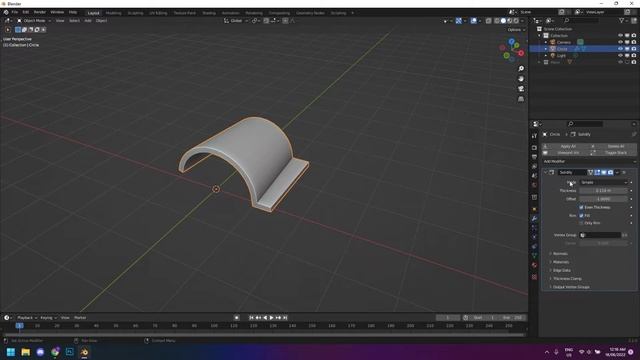640x360 pixels.
Task: Expand the Thickness Clamp subpanel
Action: point(567,278)
